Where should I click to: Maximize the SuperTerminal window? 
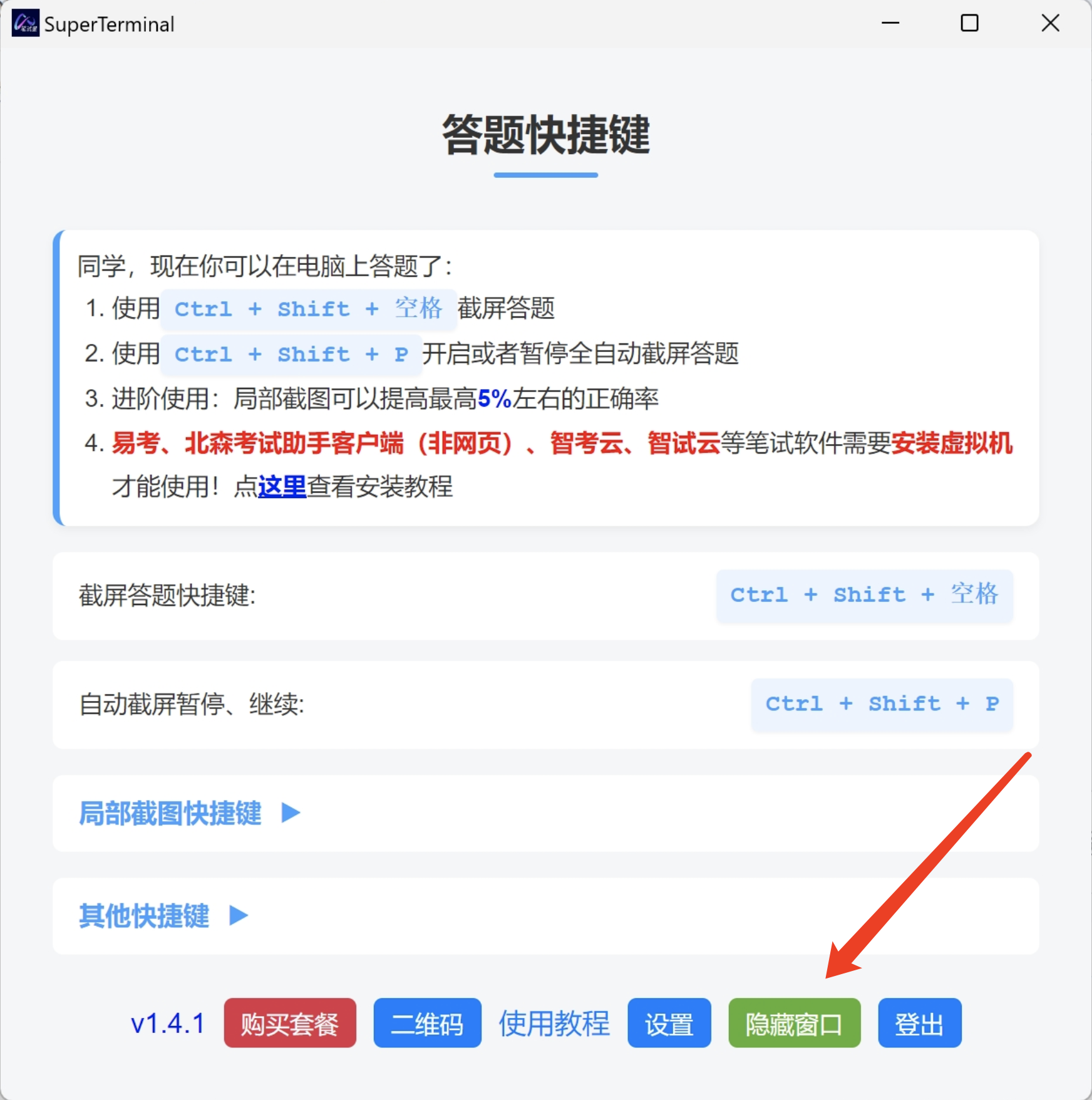point(970,23)
